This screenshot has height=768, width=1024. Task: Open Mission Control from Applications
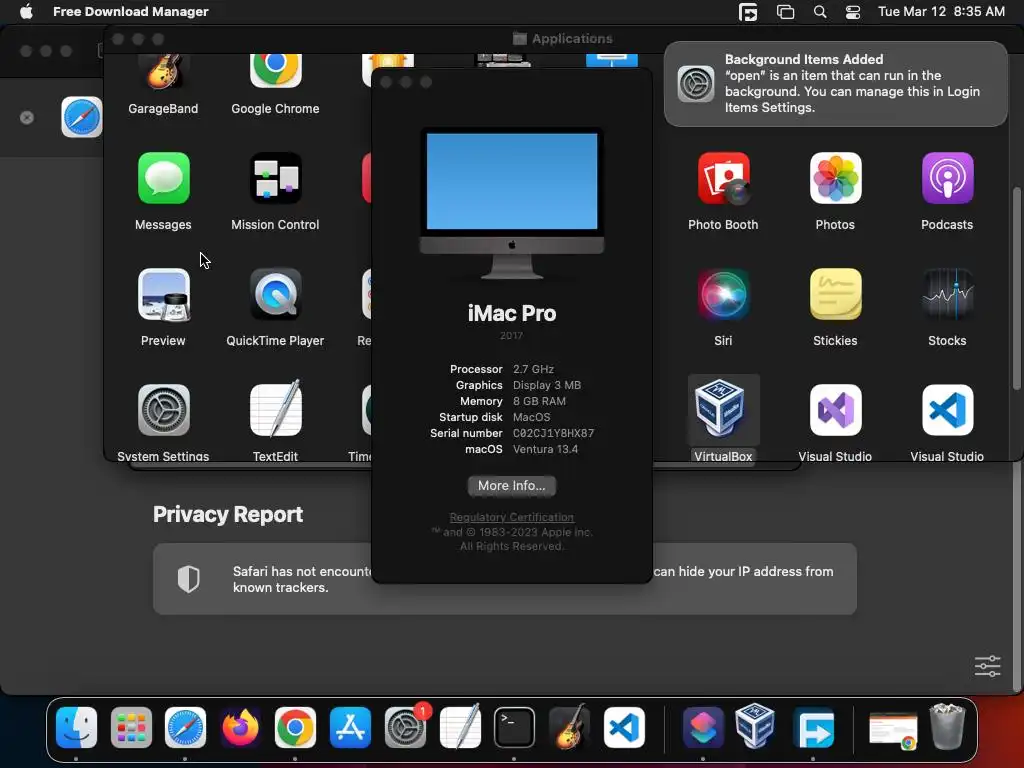276,178
